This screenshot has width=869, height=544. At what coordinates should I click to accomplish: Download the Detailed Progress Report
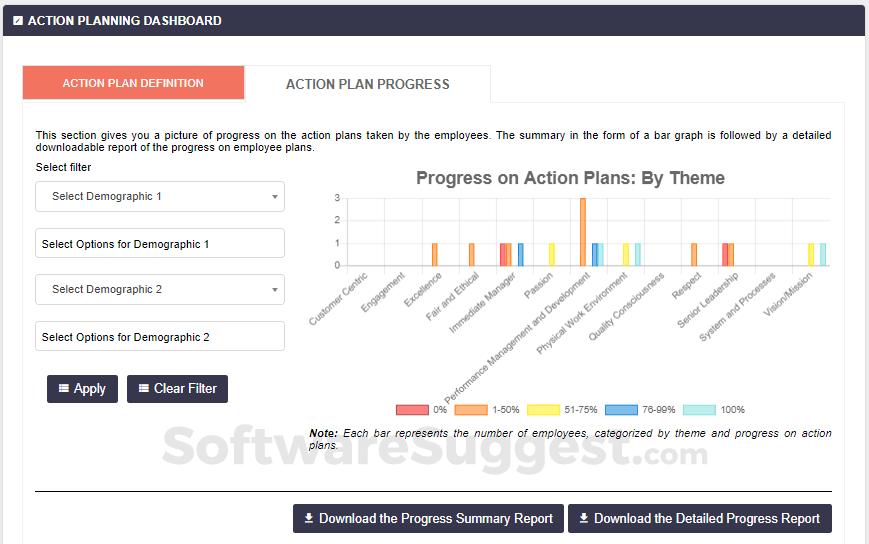pyautogui.click(x=700, y=518)
